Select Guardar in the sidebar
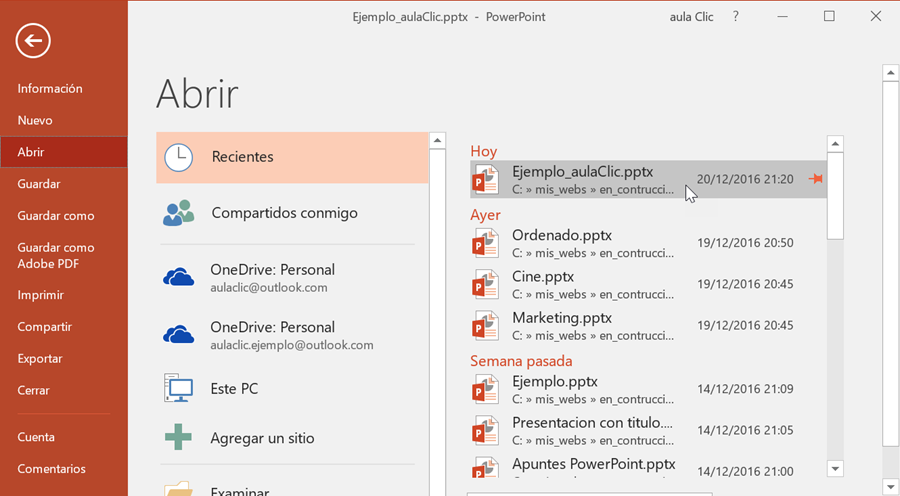The image size is (900, 496). tap(39, 184)
